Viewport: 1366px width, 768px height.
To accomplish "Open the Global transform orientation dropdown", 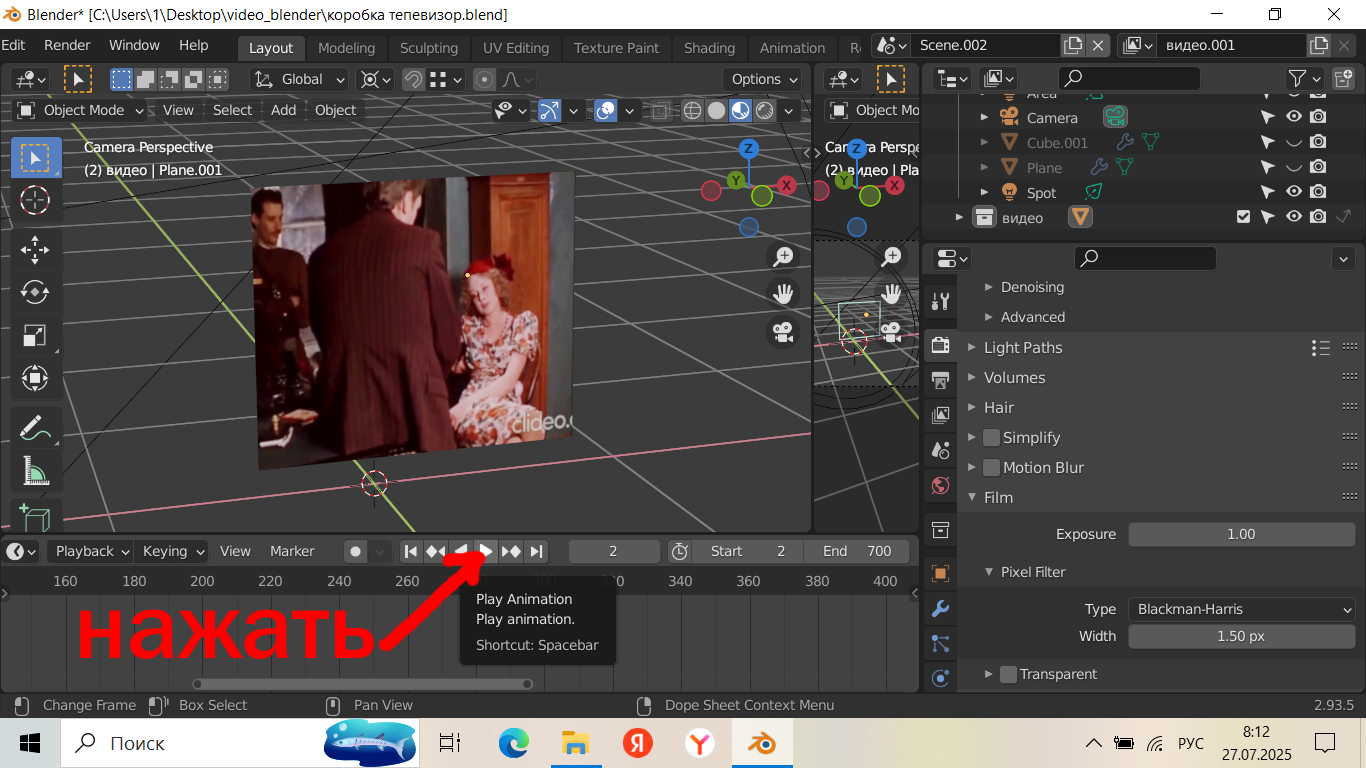I will tap(299, 79).
